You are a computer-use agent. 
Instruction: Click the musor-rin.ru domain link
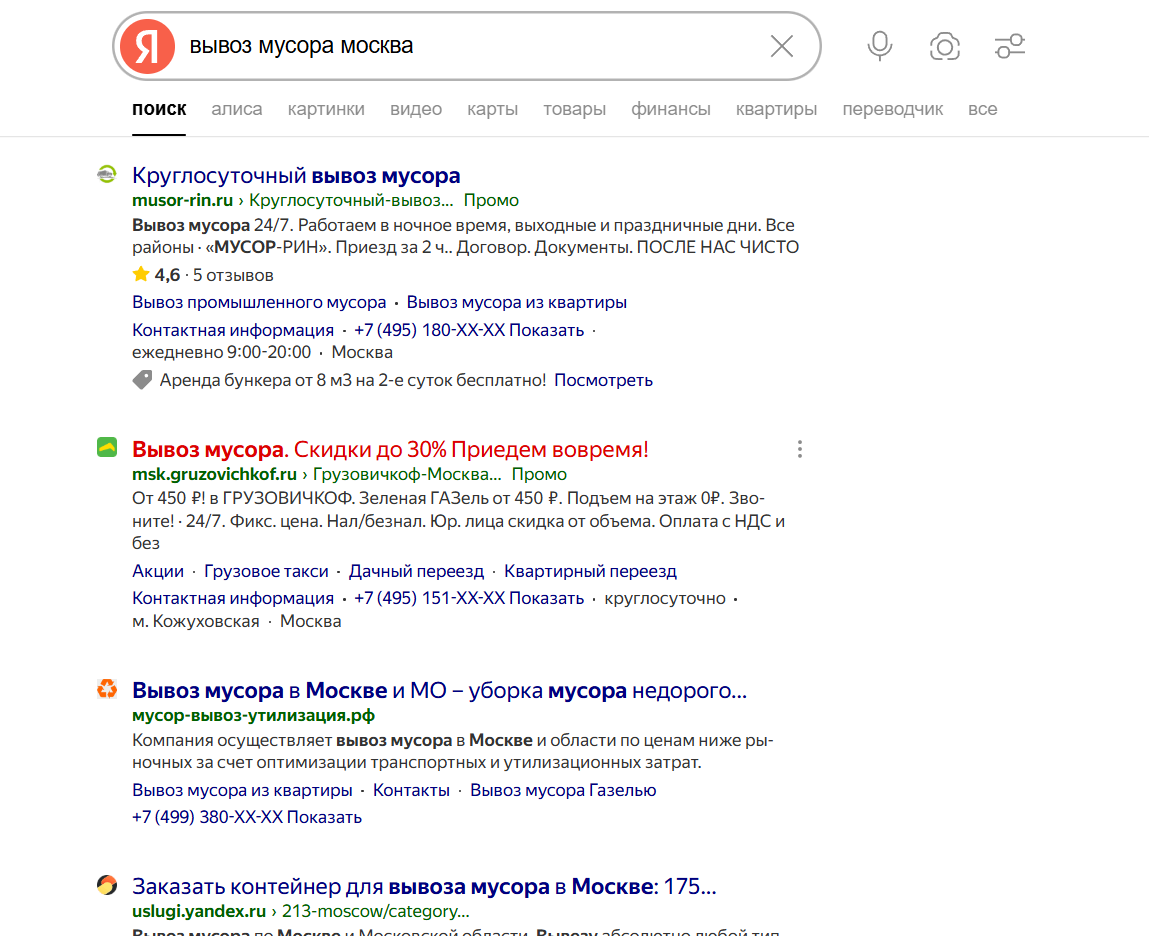tap(182, 200)
